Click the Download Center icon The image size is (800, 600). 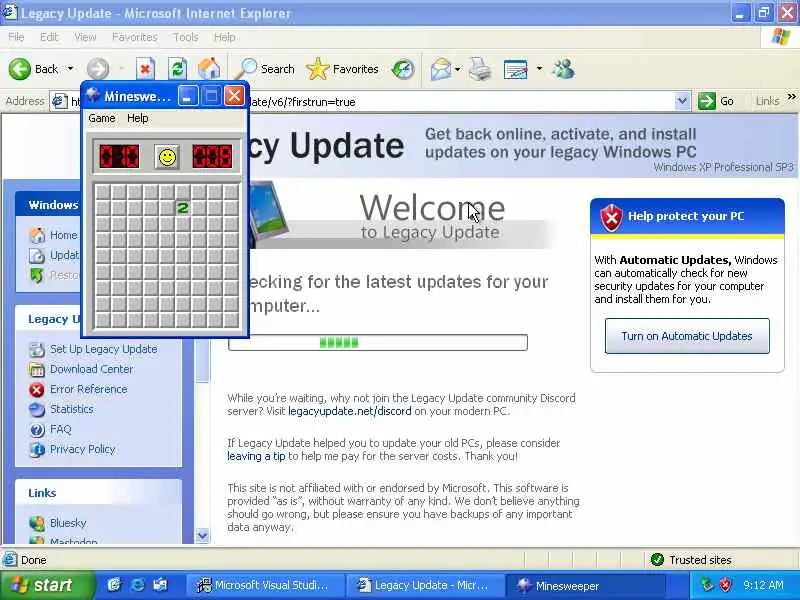(x=37, y=369)
